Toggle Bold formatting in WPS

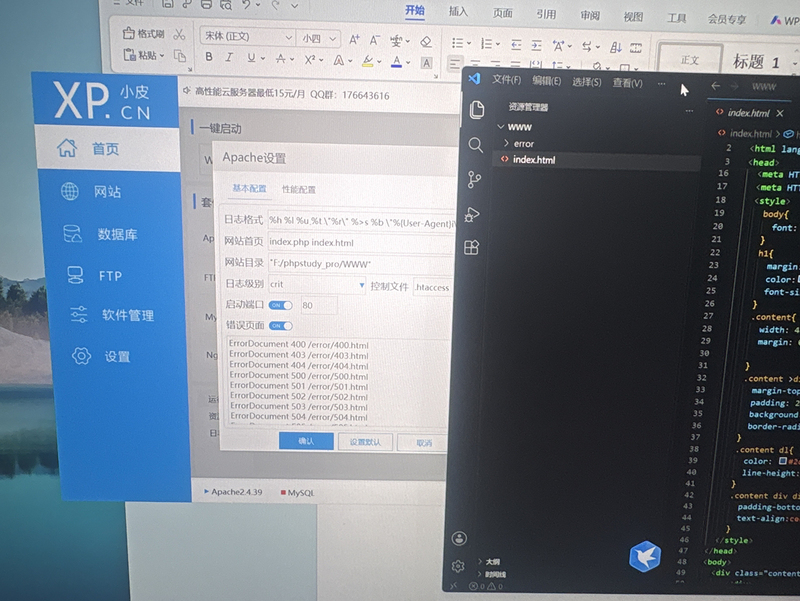click(x=209, y=57)
